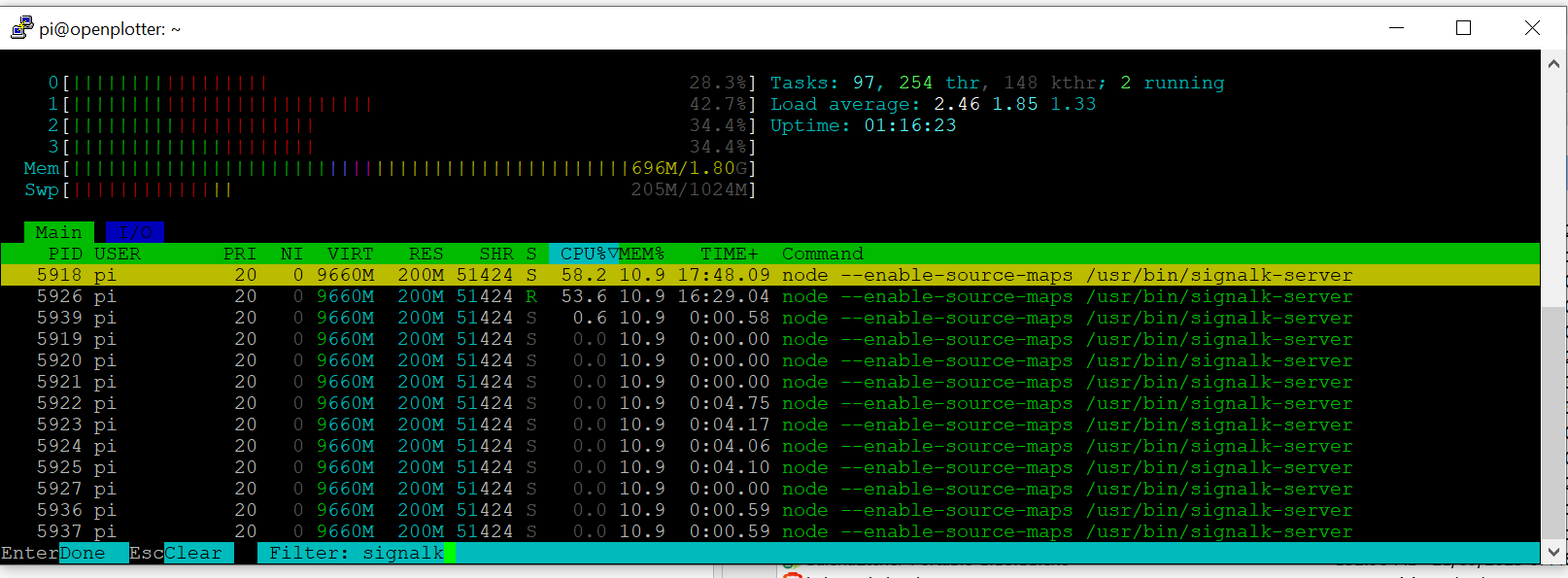This screenshot has width=1568, height=578.
Task: Select process row with PID 5925
Action: point(770,467)
